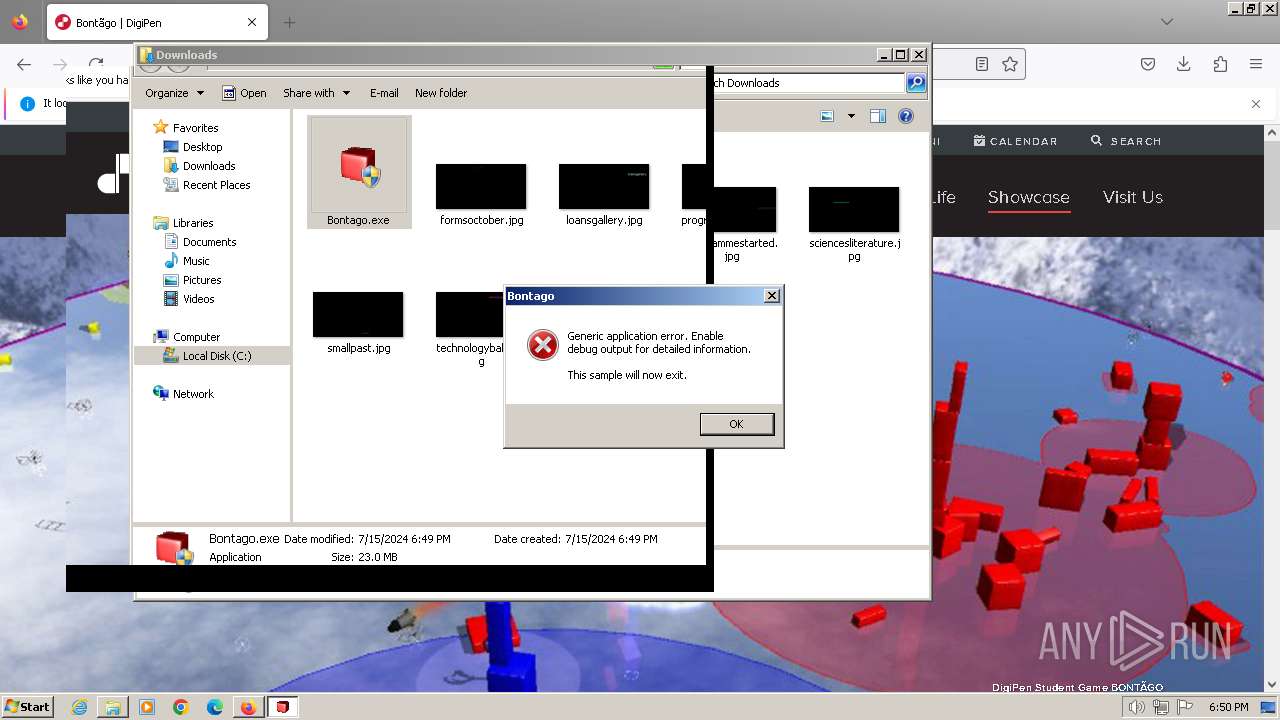Screen dimensions: 1280x720
Task: Click New folder in the toolbar
Action: click(x=441, y=93)
